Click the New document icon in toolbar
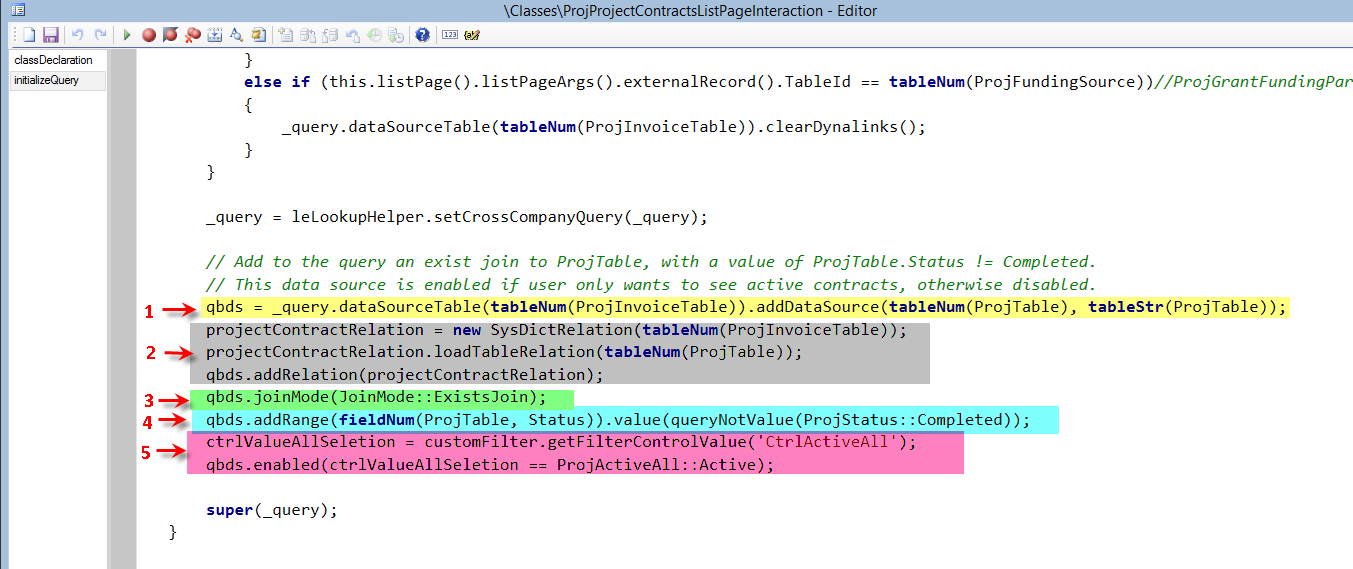Viewport: 1353px width, 569px height. coord(29,35)
